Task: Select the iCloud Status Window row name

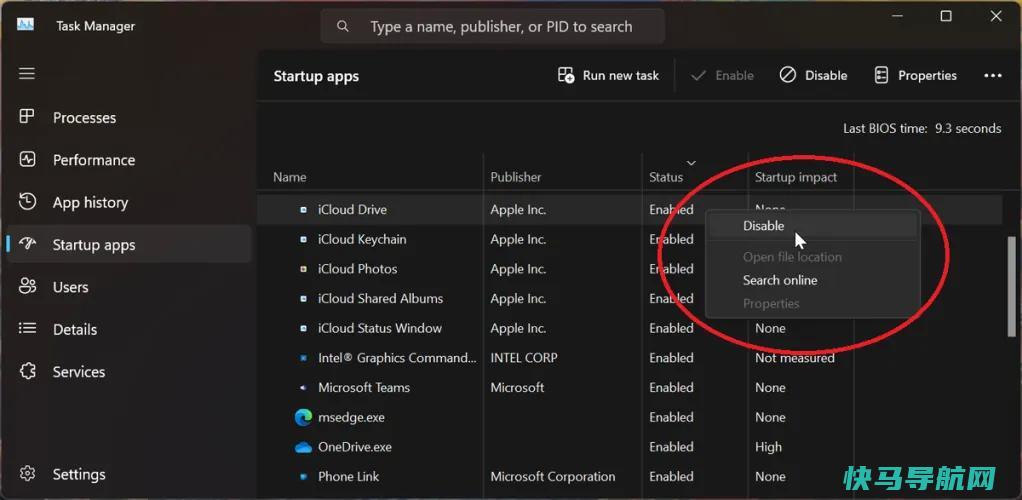Action: [x=379, y=328]
